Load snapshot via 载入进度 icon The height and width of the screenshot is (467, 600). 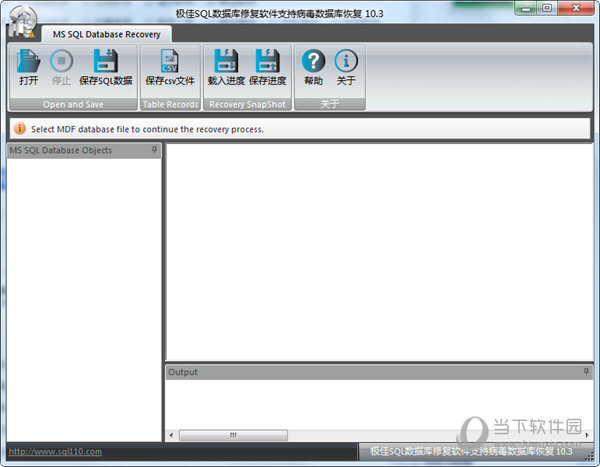226,61
